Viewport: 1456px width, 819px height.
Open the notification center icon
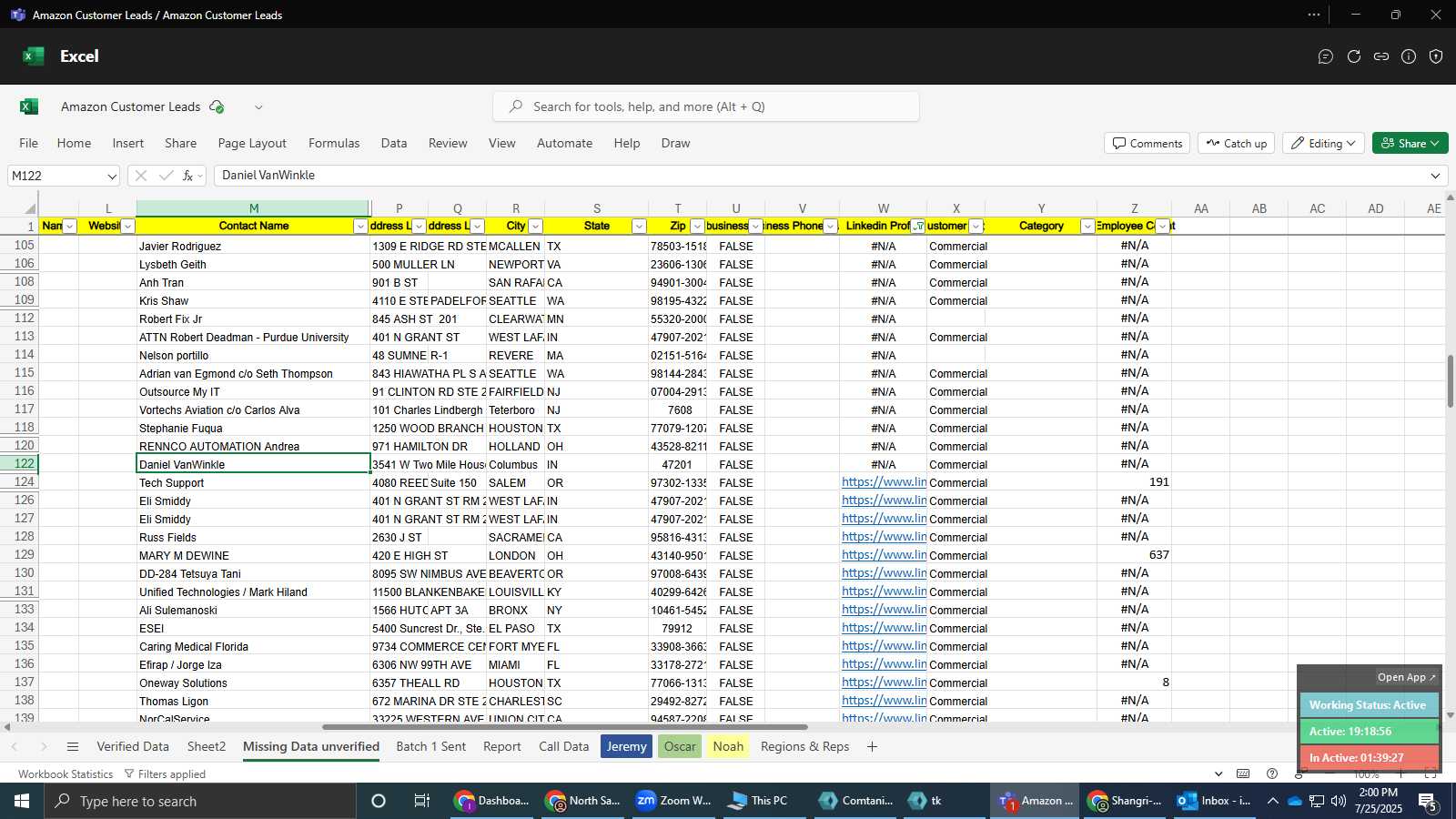[x=1428, y=802]
